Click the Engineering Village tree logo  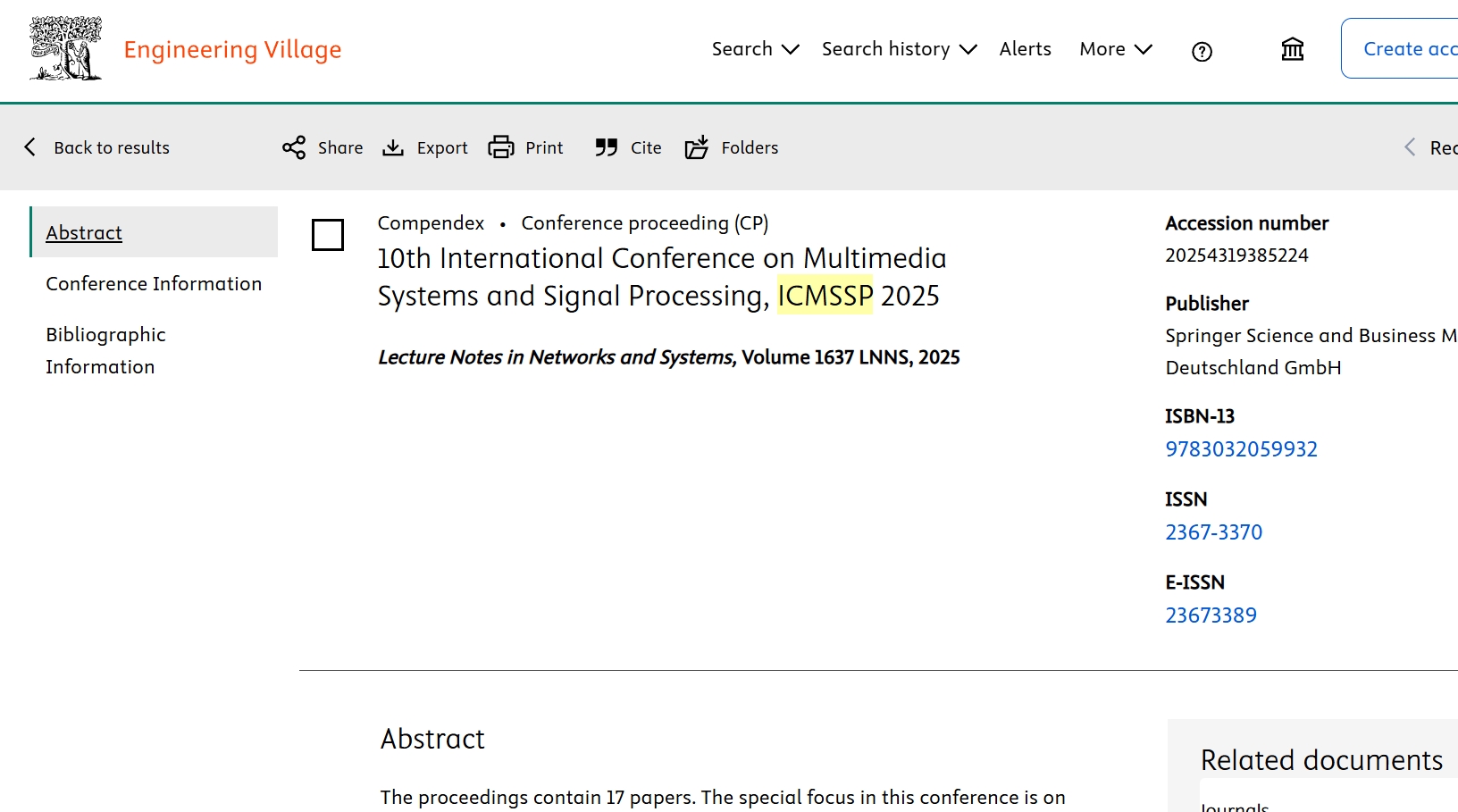[65, 49]
